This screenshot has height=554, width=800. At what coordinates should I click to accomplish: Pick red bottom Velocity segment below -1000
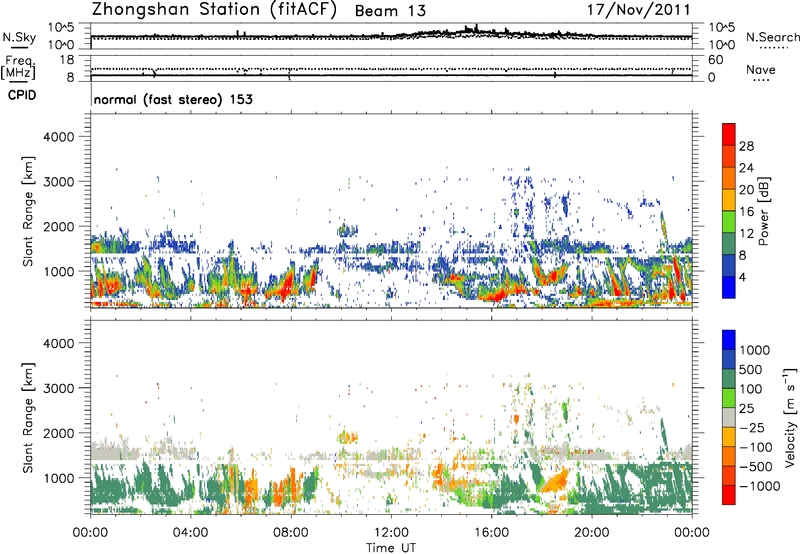coord(729,495)
